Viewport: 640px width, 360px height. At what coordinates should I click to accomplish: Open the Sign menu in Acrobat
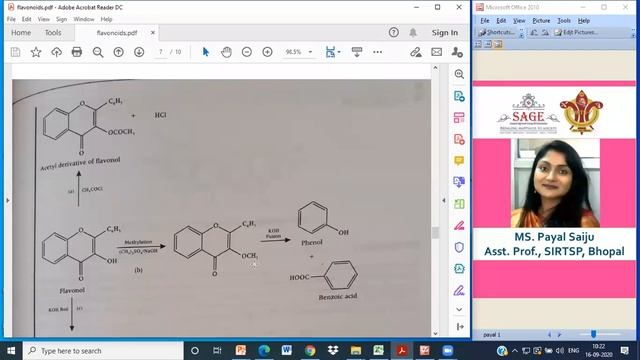coord(61,19)
